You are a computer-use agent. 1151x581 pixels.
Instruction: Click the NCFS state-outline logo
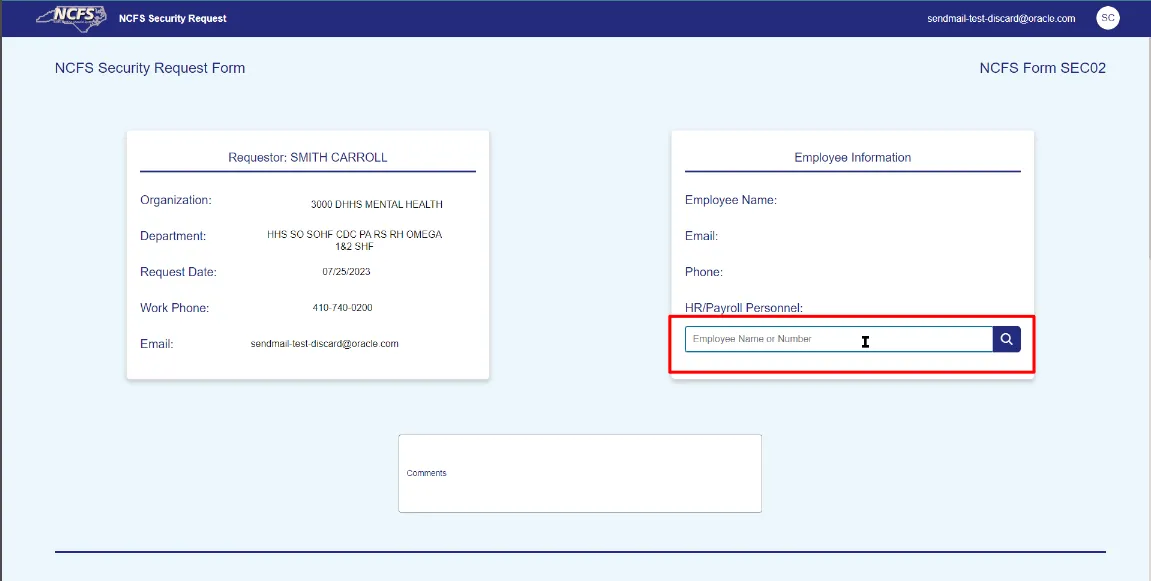[71, 18]
